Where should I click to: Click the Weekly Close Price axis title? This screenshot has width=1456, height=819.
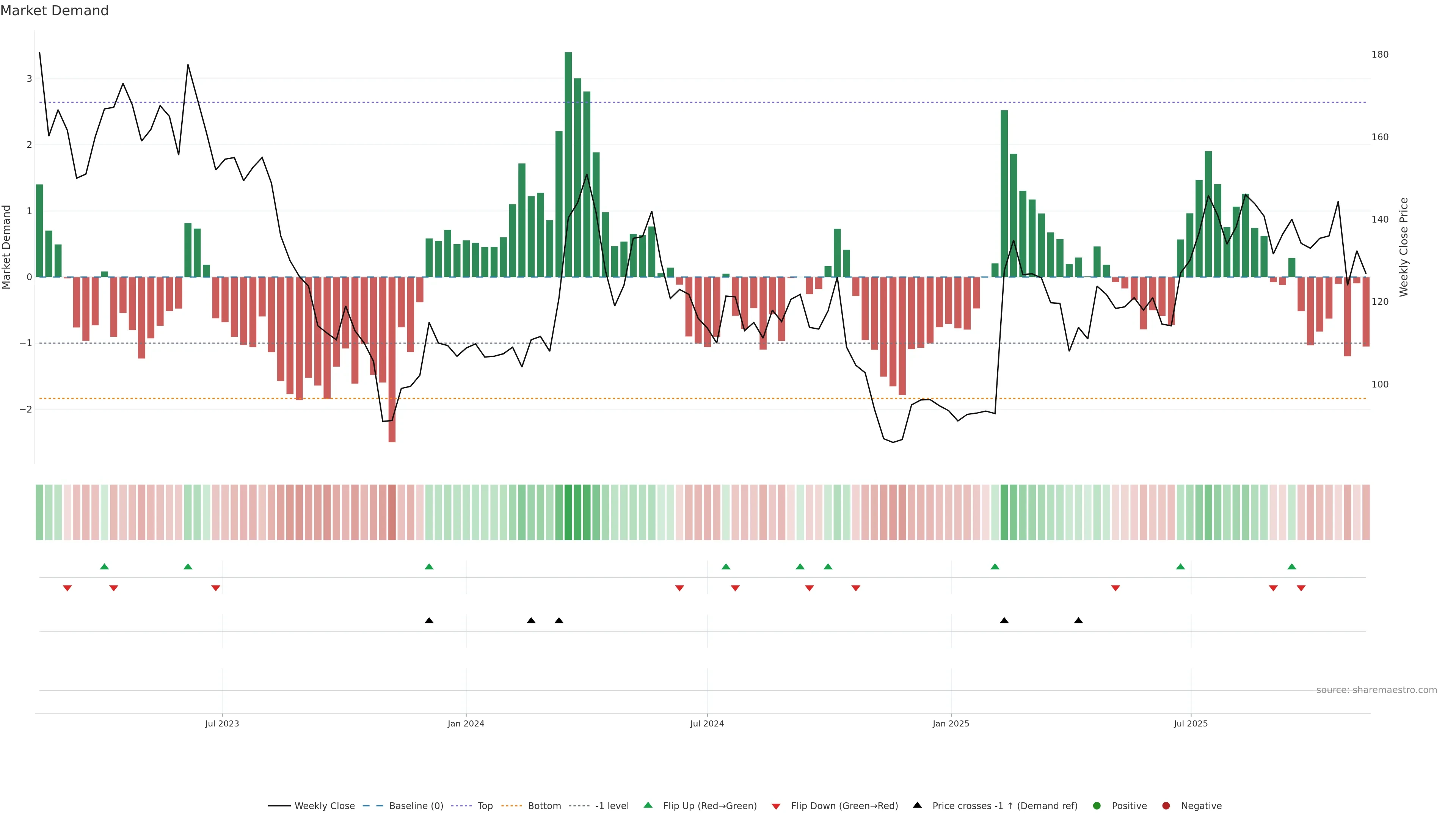point(1403,247)
